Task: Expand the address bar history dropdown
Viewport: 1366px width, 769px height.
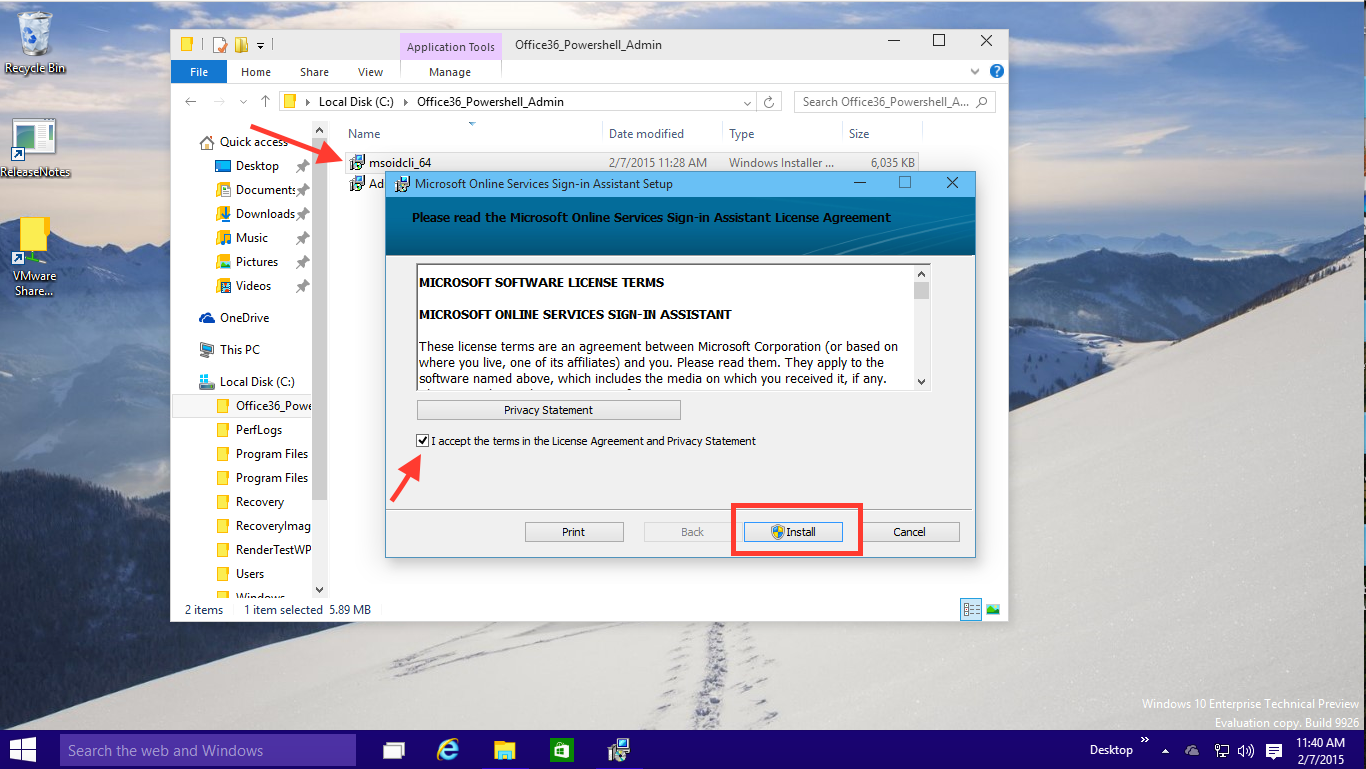Action: 747,102
